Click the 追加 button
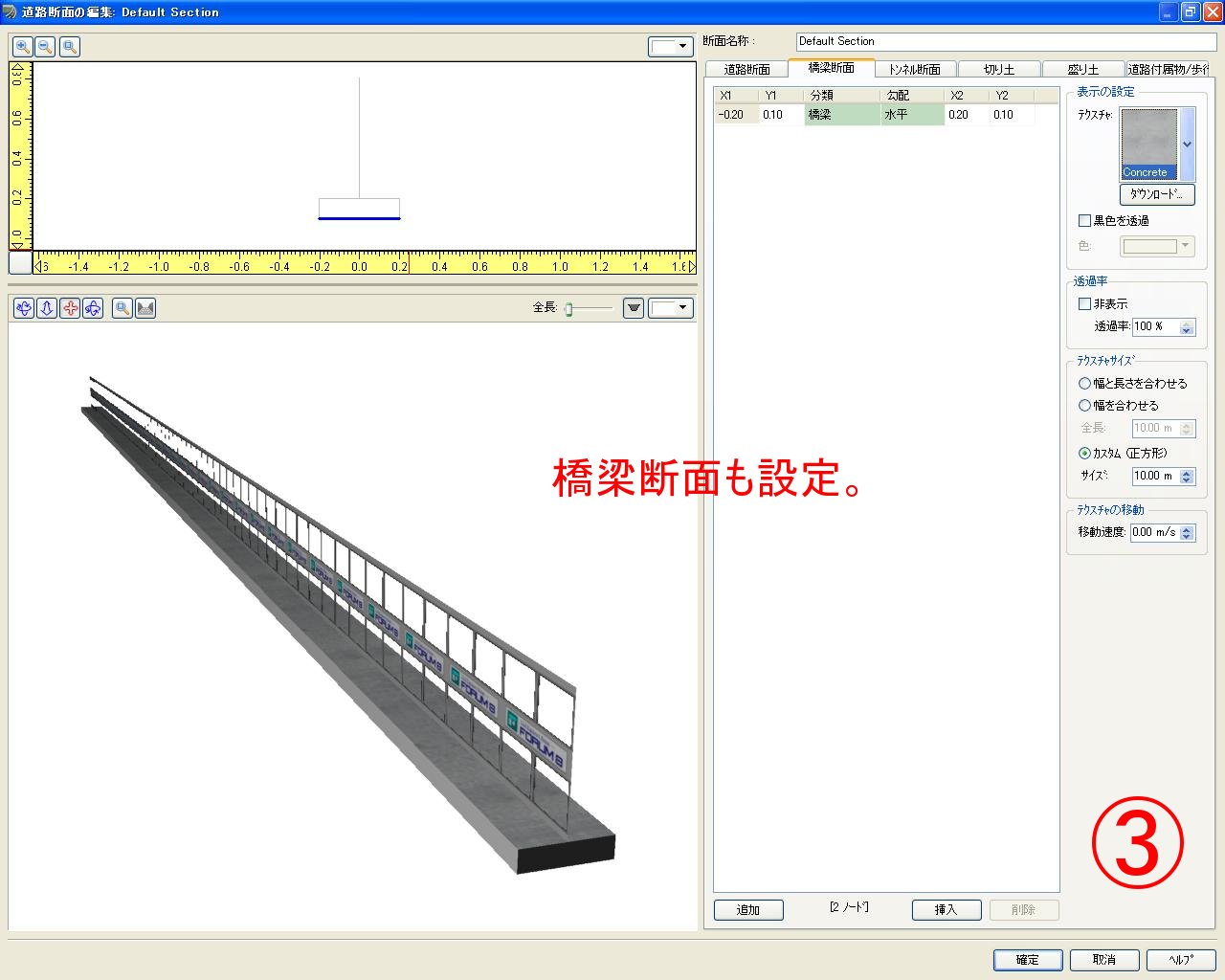1225x980 pixels. pos(748,910)
